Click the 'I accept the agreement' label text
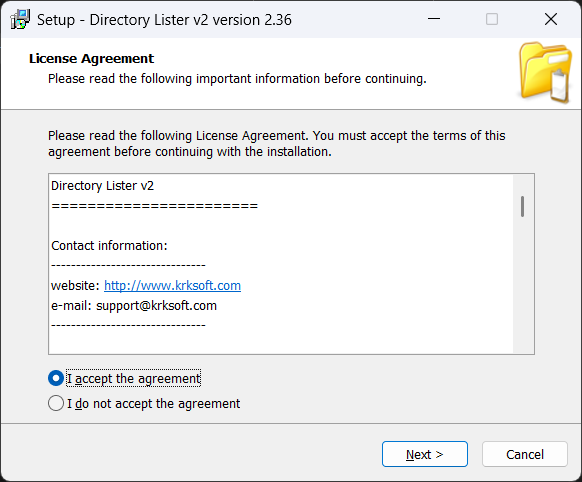This screenshot has width=582, height=482. tap(134, 378)
